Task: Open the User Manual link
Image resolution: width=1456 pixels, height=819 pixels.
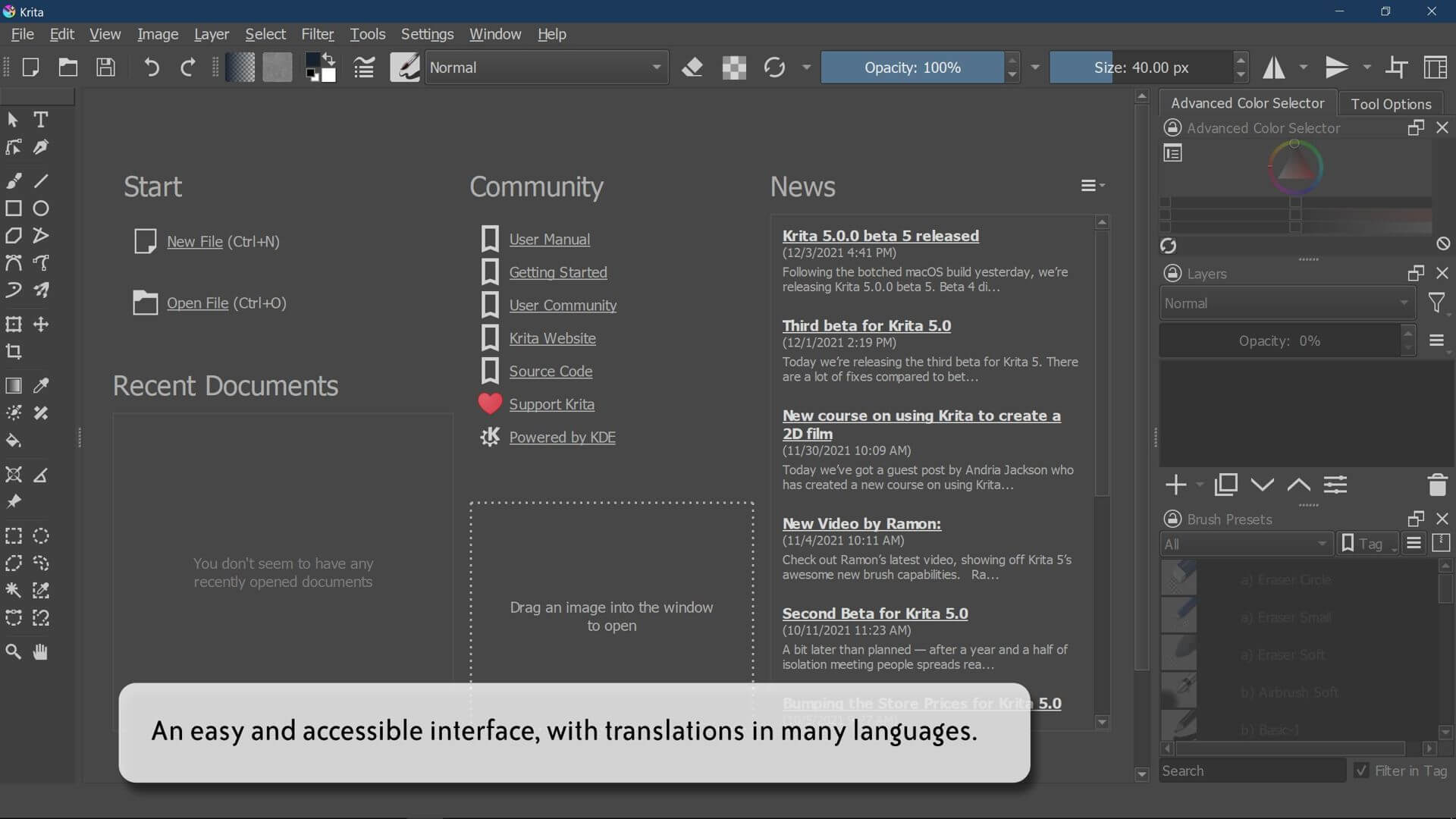Action: pos(549,240)
